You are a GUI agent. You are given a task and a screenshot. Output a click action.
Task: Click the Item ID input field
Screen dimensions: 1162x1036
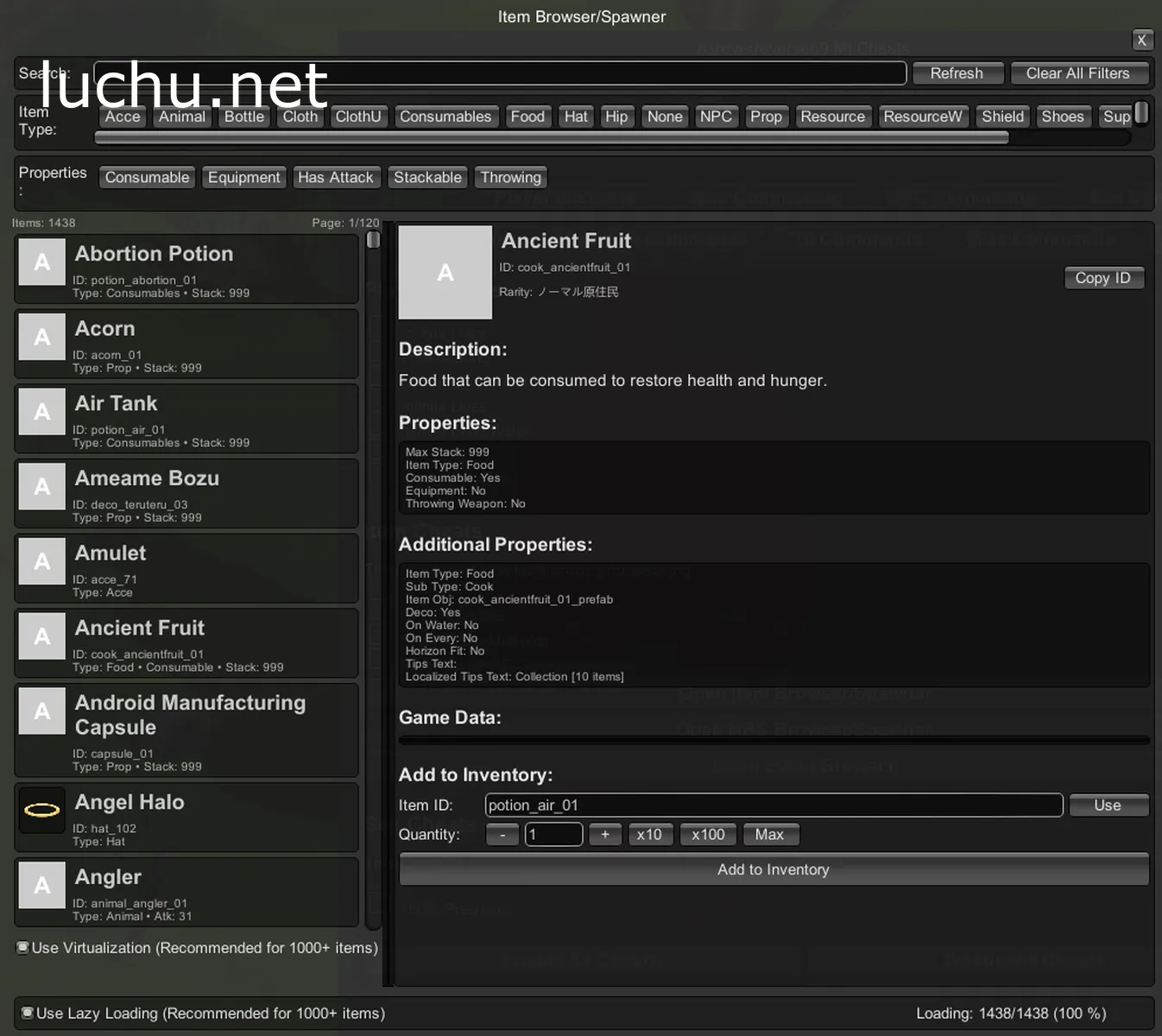[774, 805]
